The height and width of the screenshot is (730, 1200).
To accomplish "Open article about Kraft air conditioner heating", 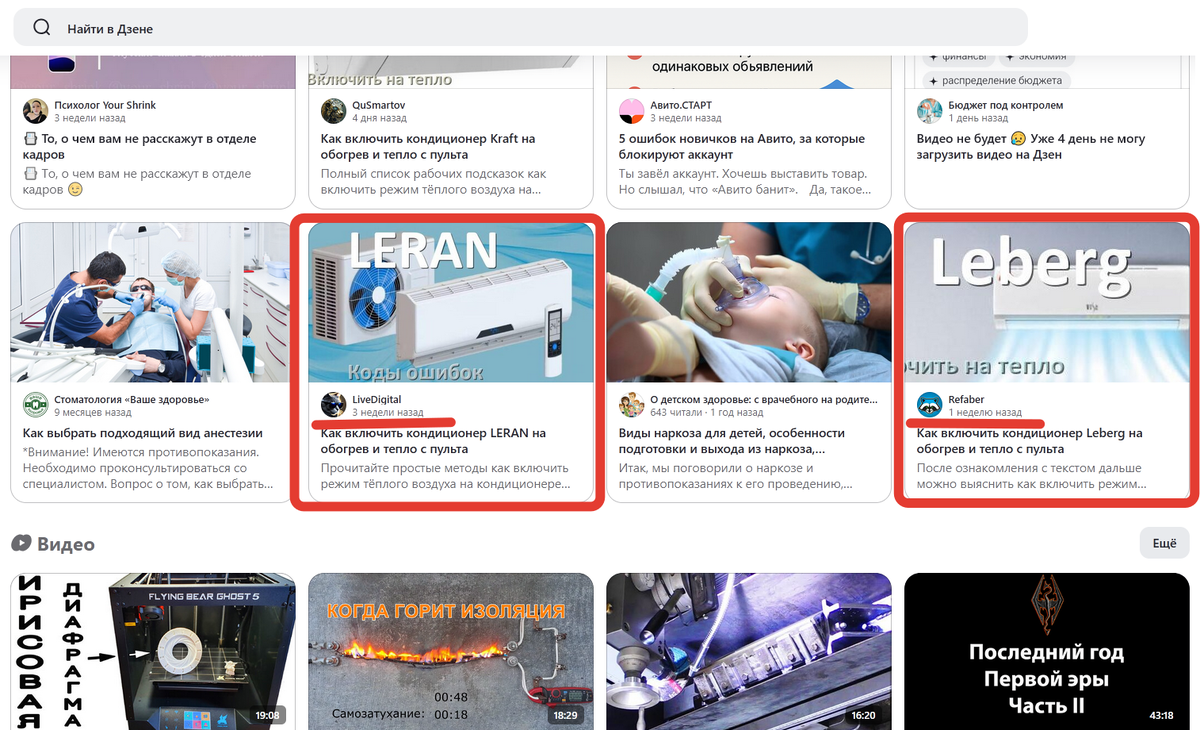I will point(428,147).
